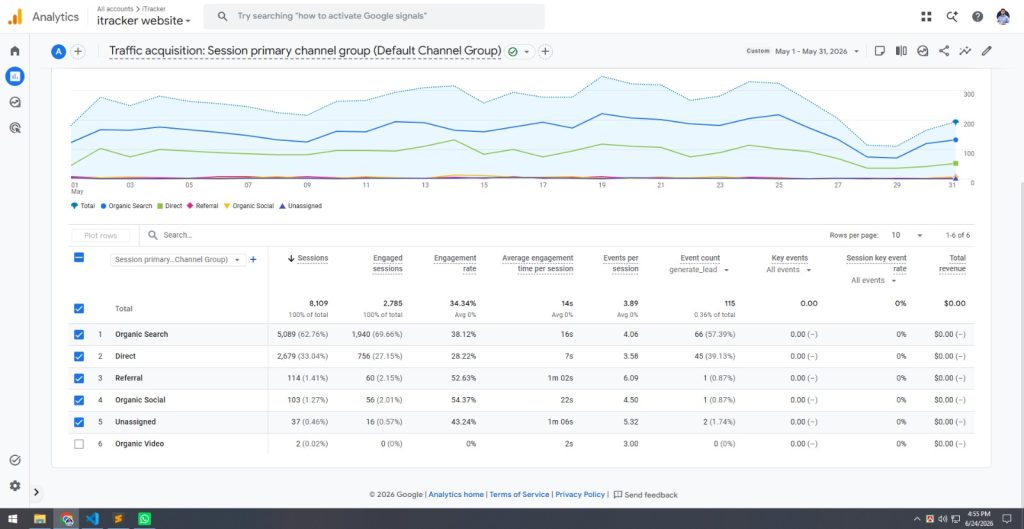Sort by Engagement rate column
Image resolution: width=1024 pixels, height=529 pixels.
pos(455,263)
